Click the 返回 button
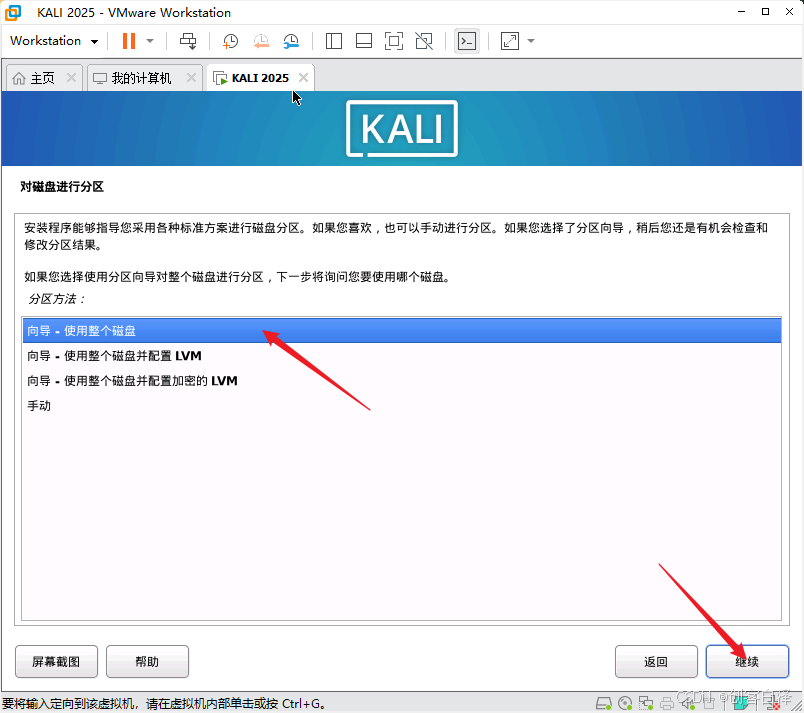 click(656, 662)
